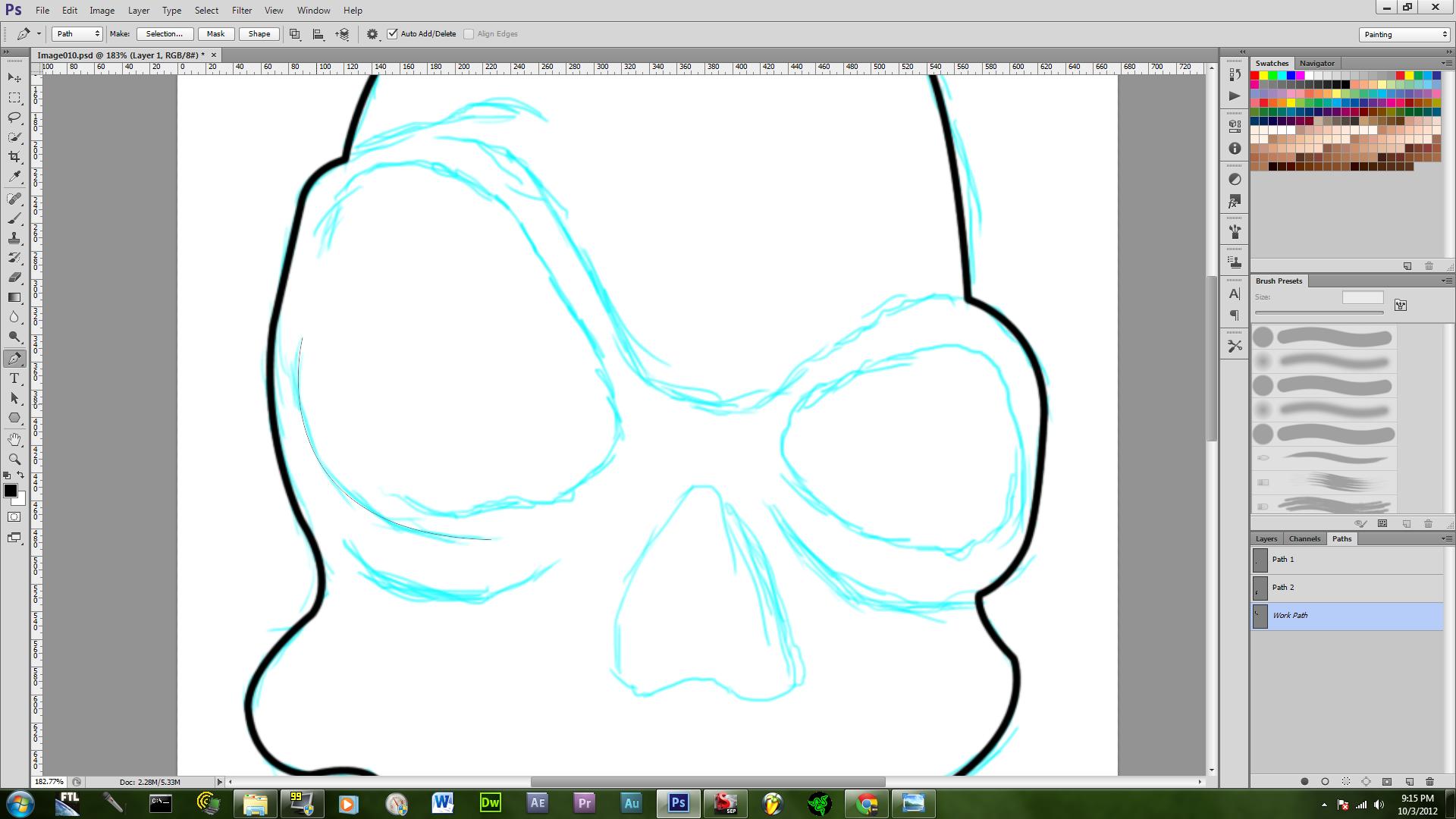
Task: Click the Gradient tool
Action: click(14, 297)
